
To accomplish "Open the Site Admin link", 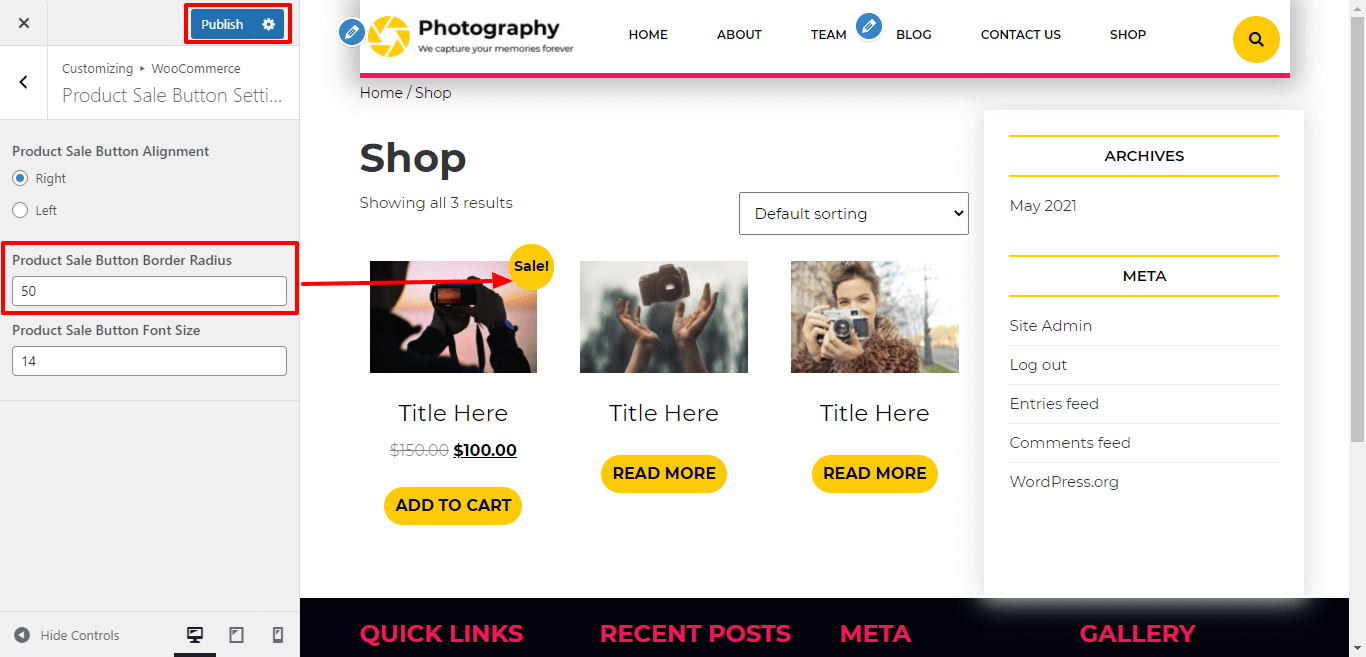I will [x=1050, y=326].
